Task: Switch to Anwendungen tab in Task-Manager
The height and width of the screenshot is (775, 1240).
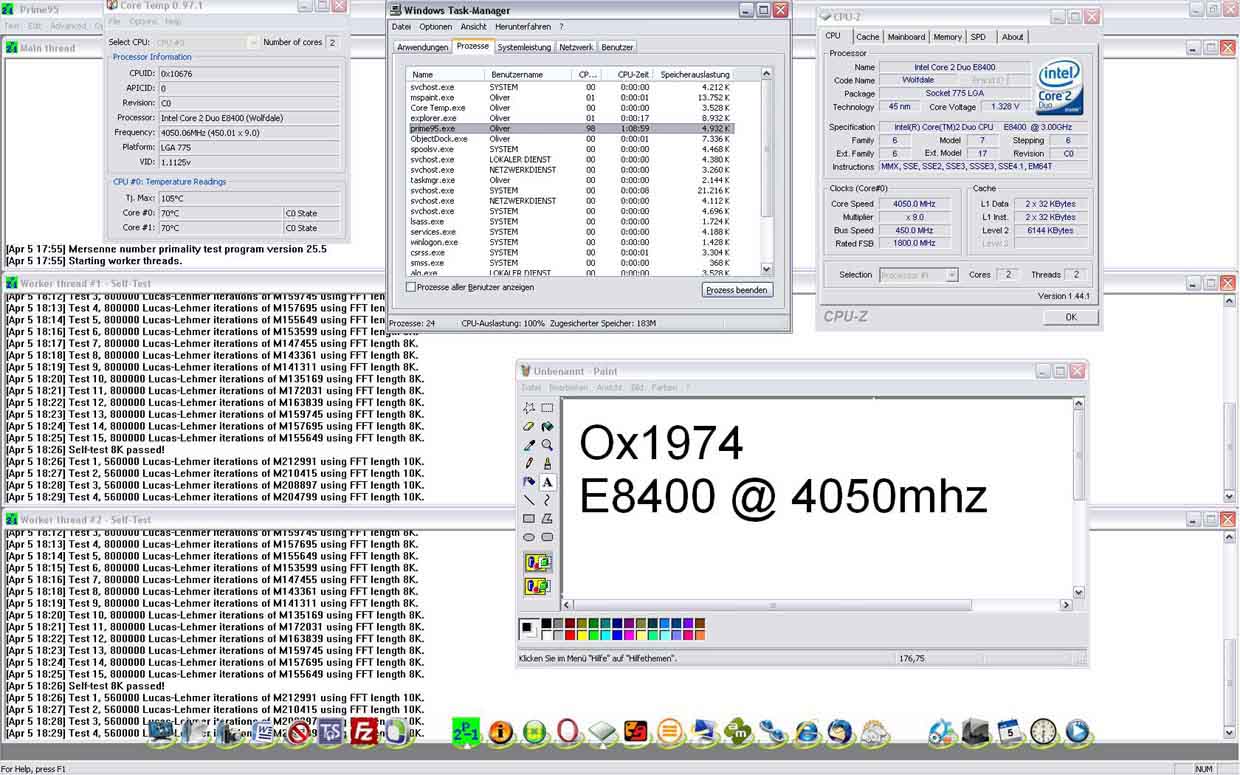Action: (422, 47)
